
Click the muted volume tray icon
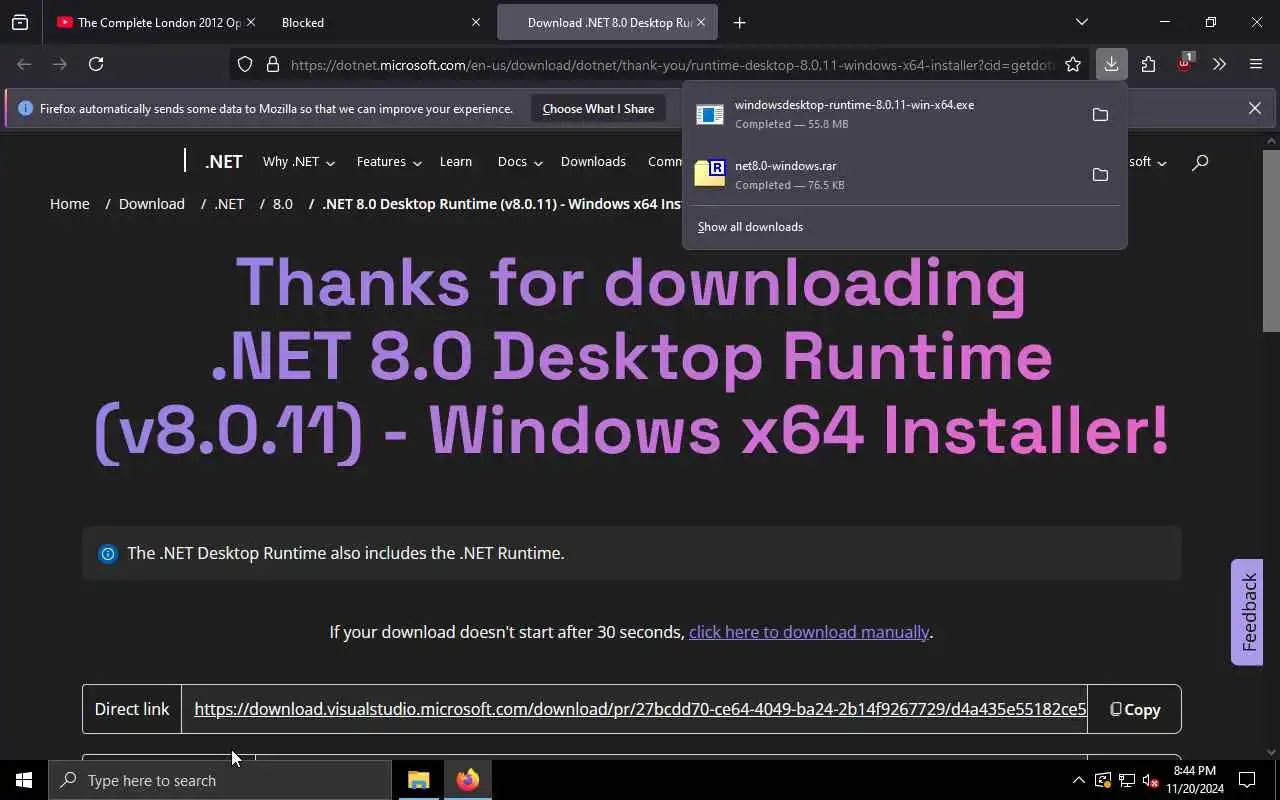pos(1150,780)
